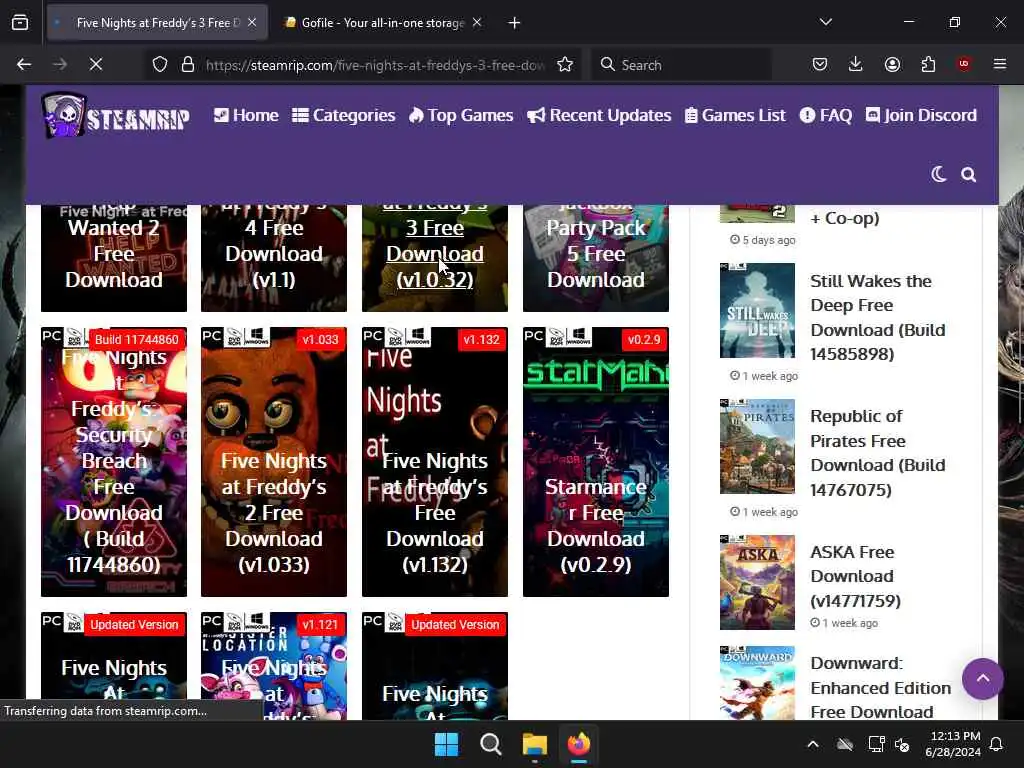This screenshot has height=768, width=1024.
Task: Click Firefox icon in the taskbar
Action: [579, 744]
